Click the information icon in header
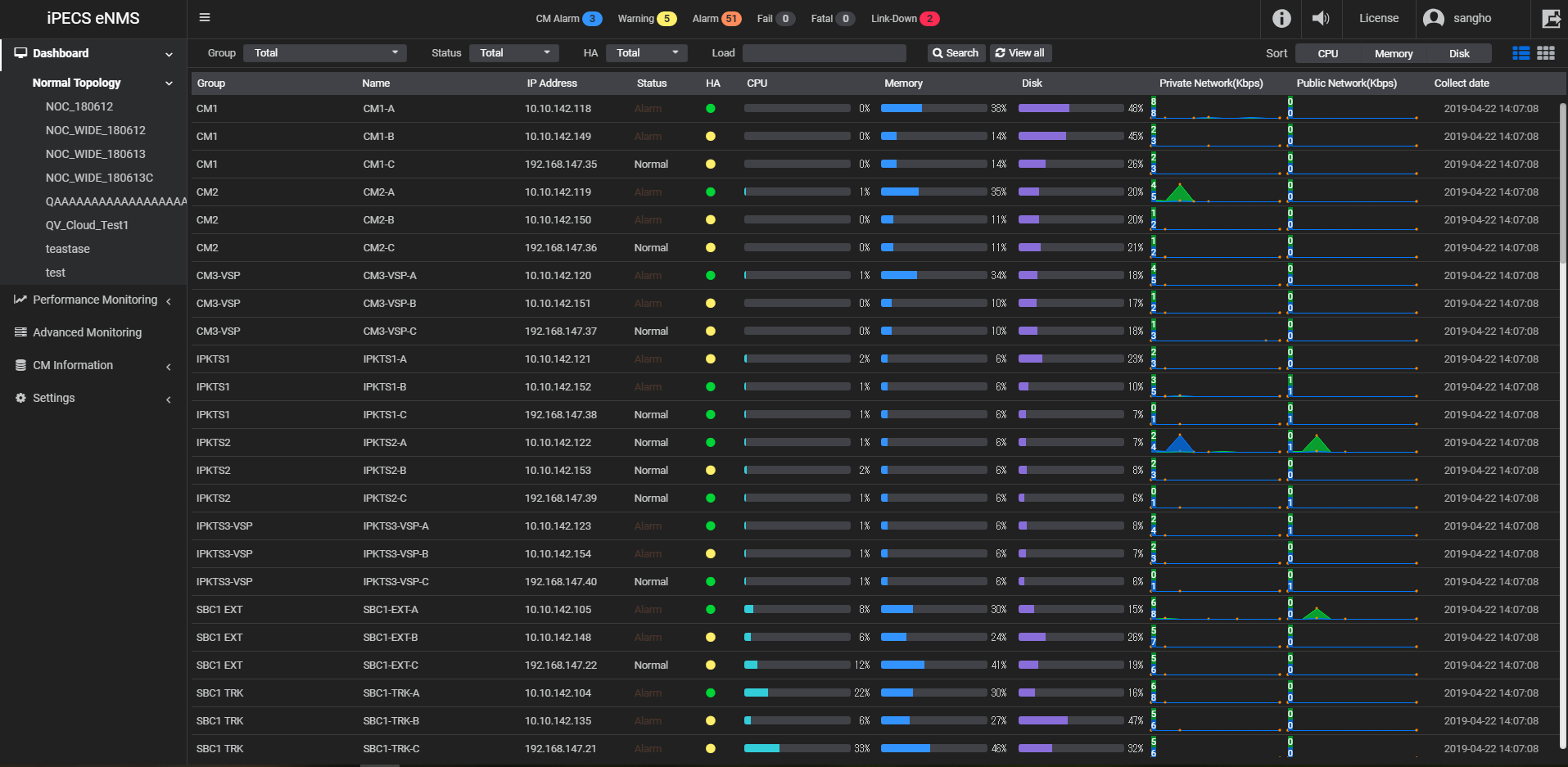1568x767 pixels. pyautogui.click(x=1281, y=18)
